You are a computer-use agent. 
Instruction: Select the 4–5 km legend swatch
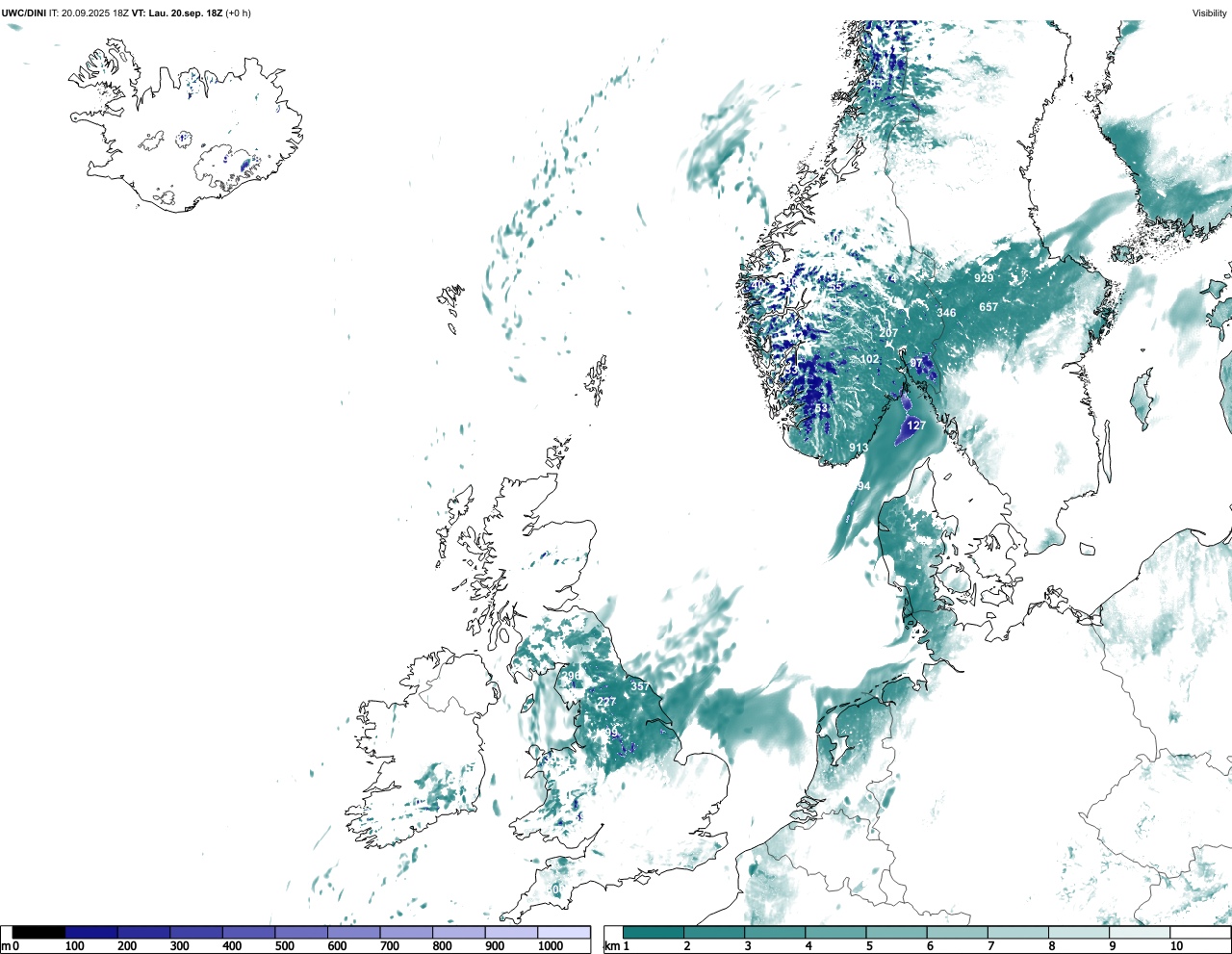pyautogui.click(x=835, y=933)
